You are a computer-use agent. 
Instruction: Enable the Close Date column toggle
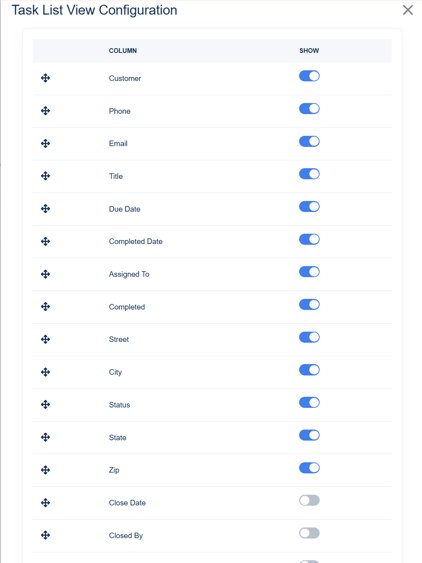coord(309,500)
